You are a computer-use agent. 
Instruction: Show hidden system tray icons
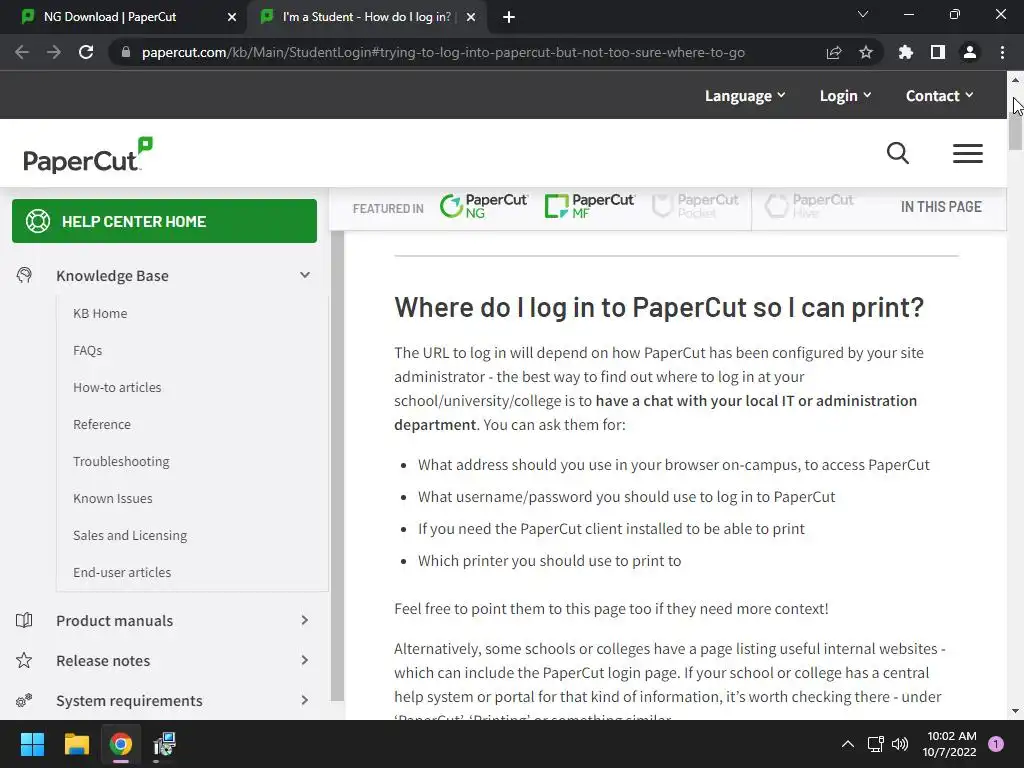[x=848, y=744]
